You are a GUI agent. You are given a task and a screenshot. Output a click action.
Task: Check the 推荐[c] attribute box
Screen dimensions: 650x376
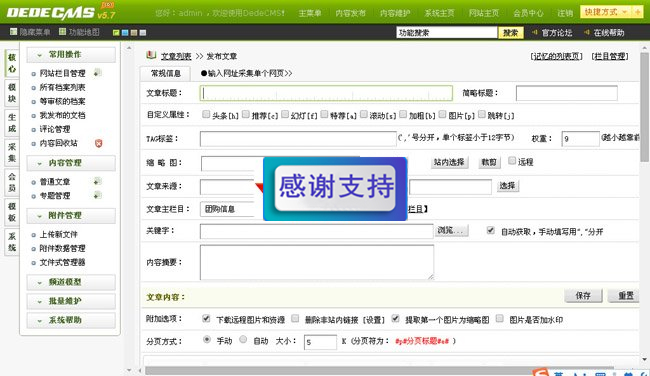(246, 114)
